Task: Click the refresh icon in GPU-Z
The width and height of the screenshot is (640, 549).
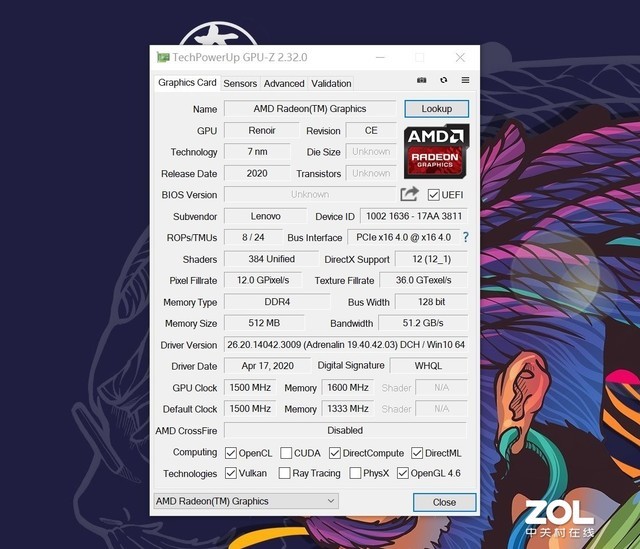Action: click(x=444, y=80)
